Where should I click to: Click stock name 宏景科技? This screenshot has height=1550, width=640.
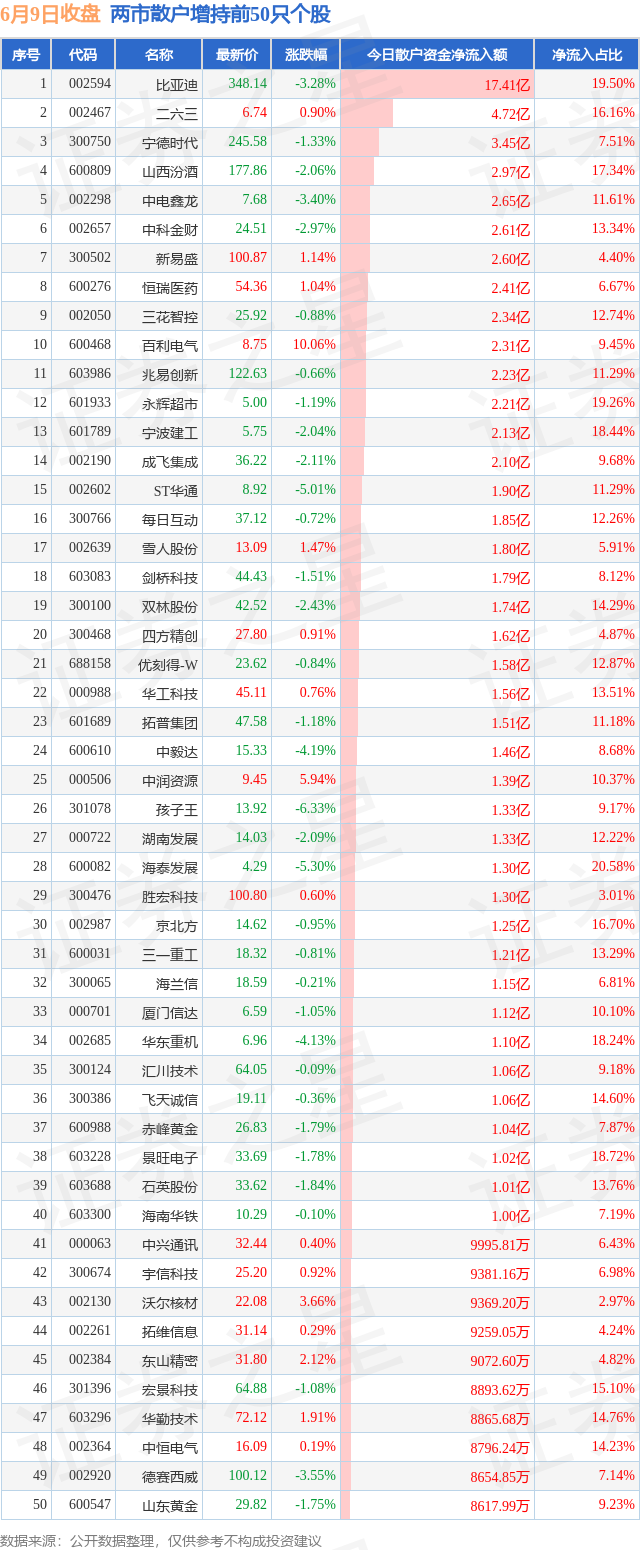170,1390
